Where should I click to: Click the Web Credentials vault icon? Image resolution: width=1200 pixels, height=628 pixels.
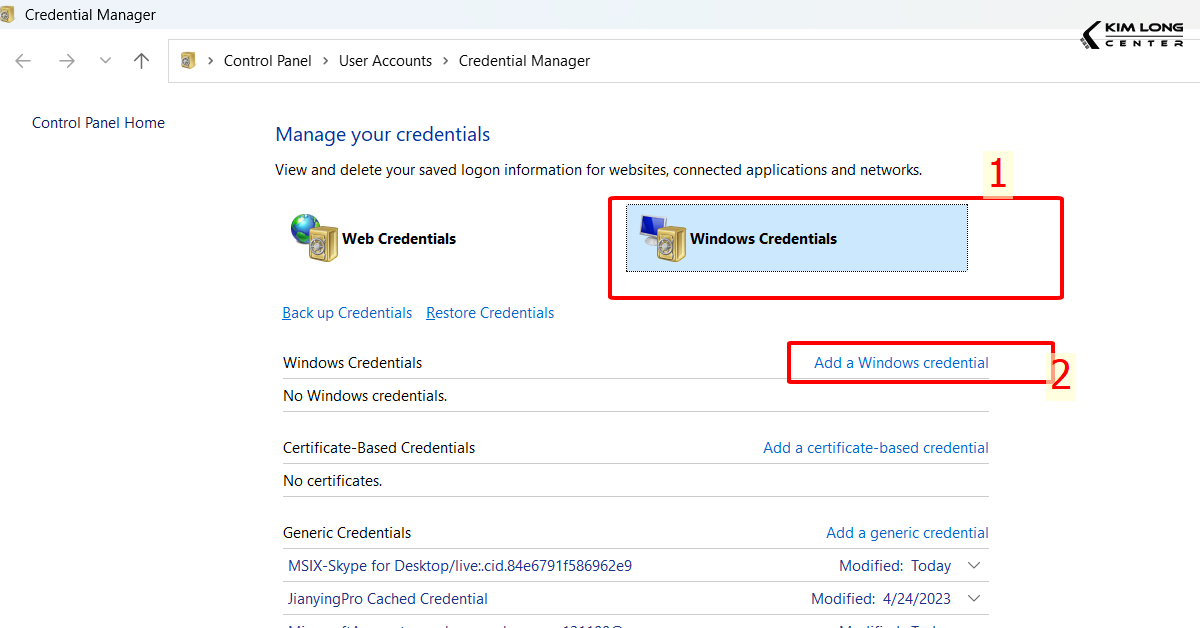(x=315, y=238)
